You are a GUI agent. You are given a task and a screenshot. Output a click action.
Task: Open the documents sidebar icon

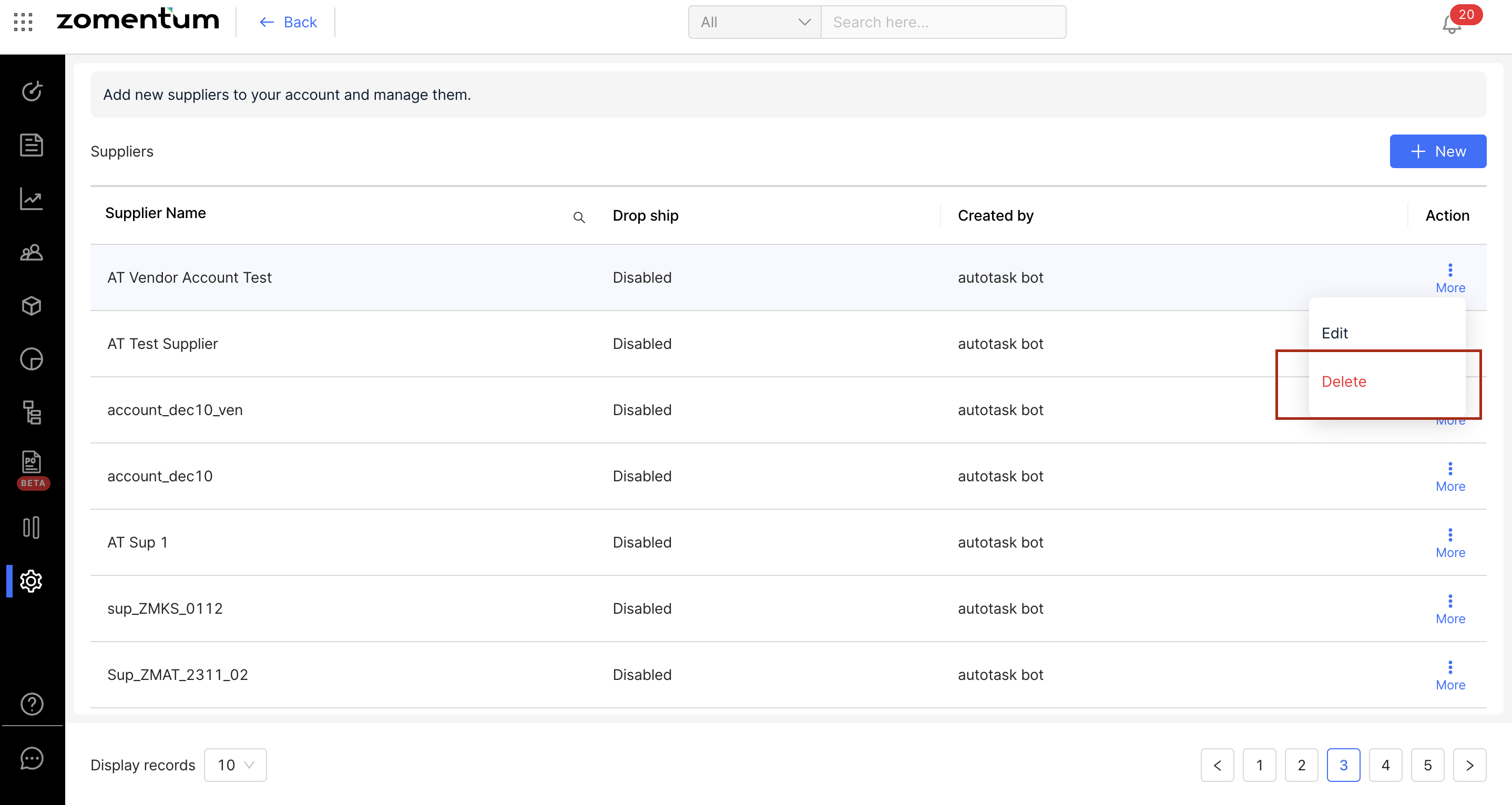point(32,145)
